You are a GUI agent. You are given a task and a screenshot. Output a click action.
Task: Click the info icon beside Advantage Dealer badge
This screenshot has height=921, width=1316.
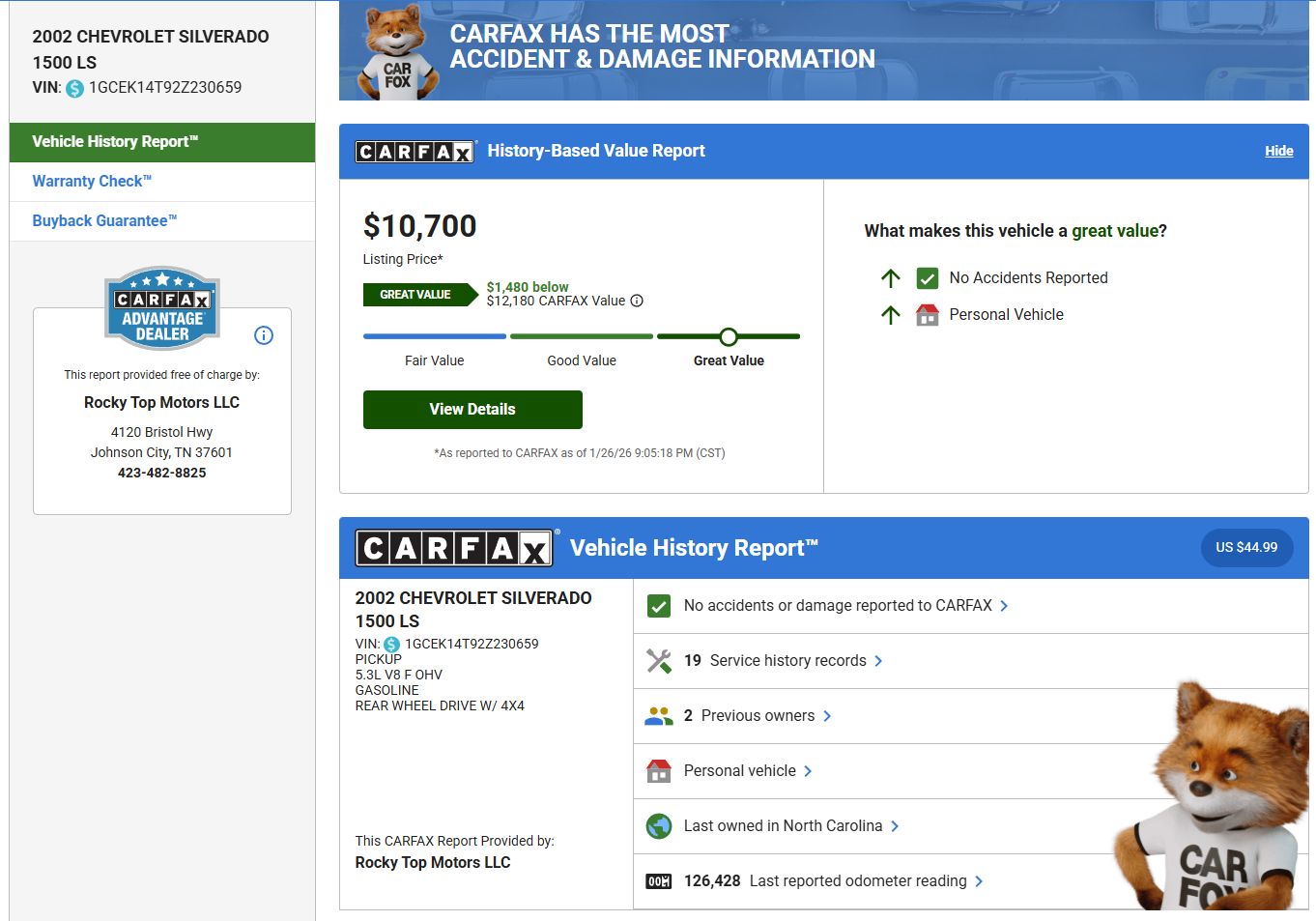pos(264,335)
